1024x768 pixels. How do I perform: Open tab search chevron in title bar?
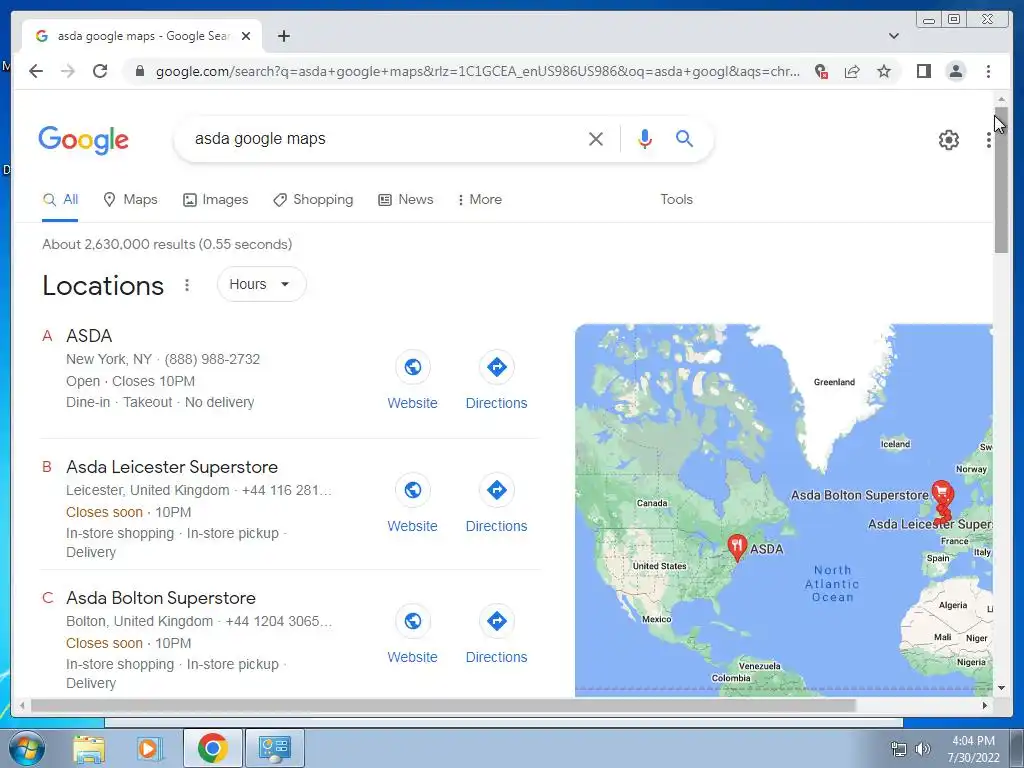(x=893, y=36)
